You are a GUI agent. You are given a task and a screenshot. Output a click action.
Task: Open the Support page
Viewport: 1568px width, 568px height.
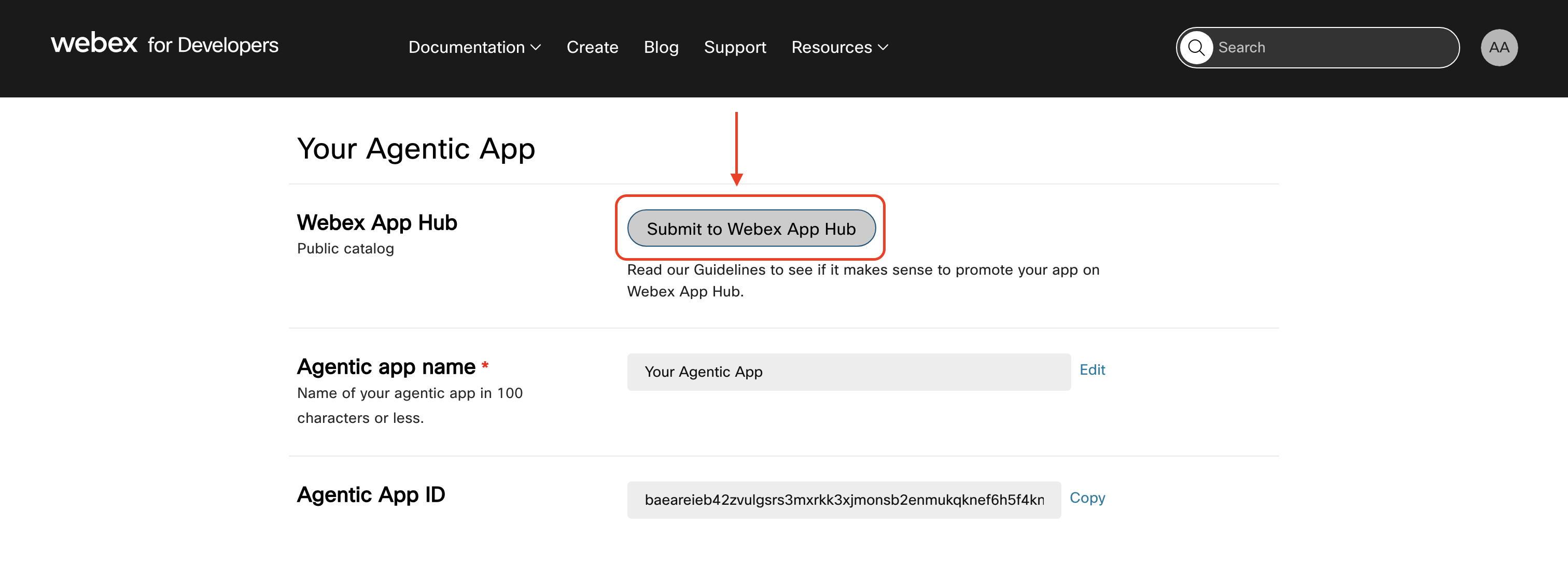tap(735, 47)
